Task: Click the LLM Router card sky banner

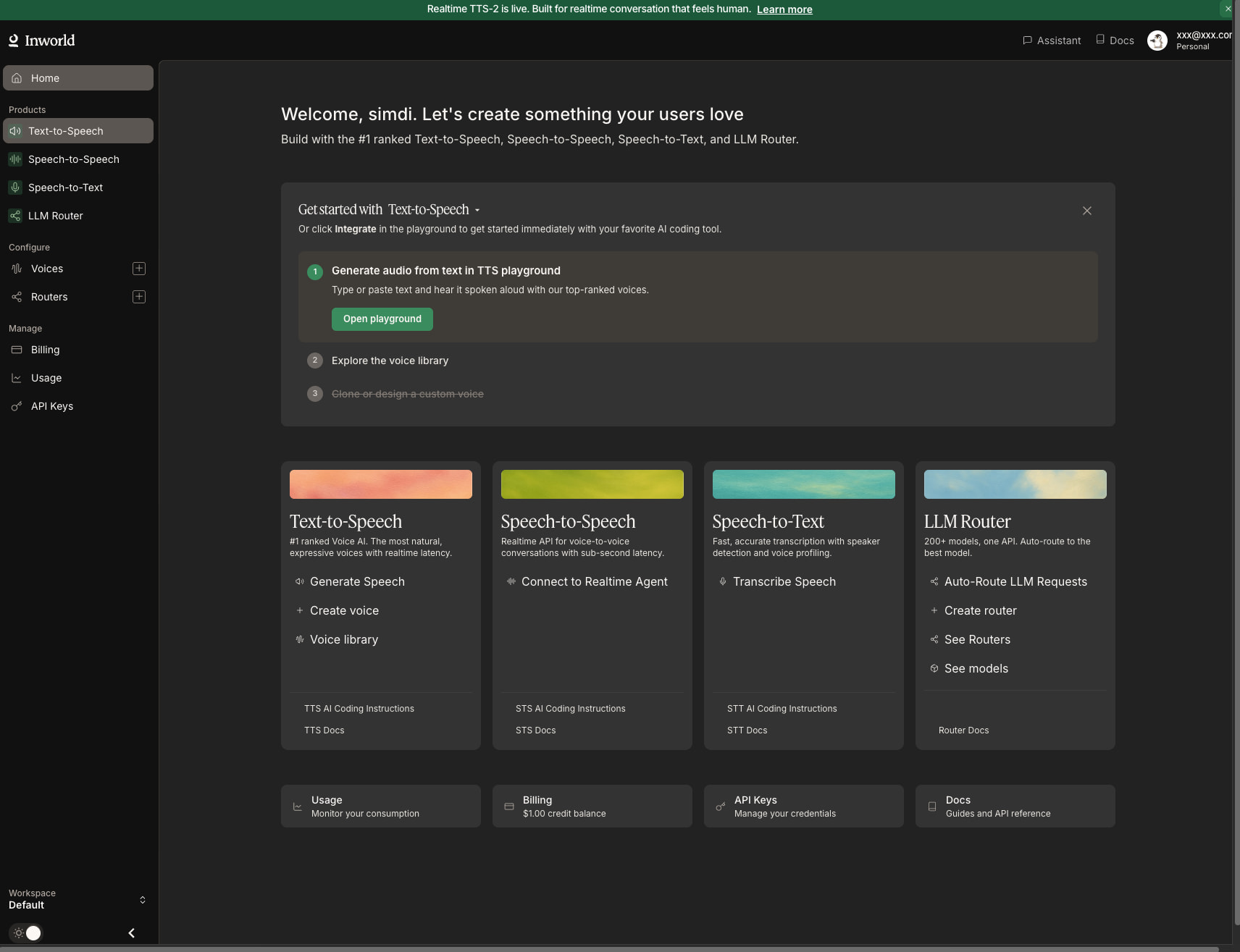Action: pos(1015,484)
